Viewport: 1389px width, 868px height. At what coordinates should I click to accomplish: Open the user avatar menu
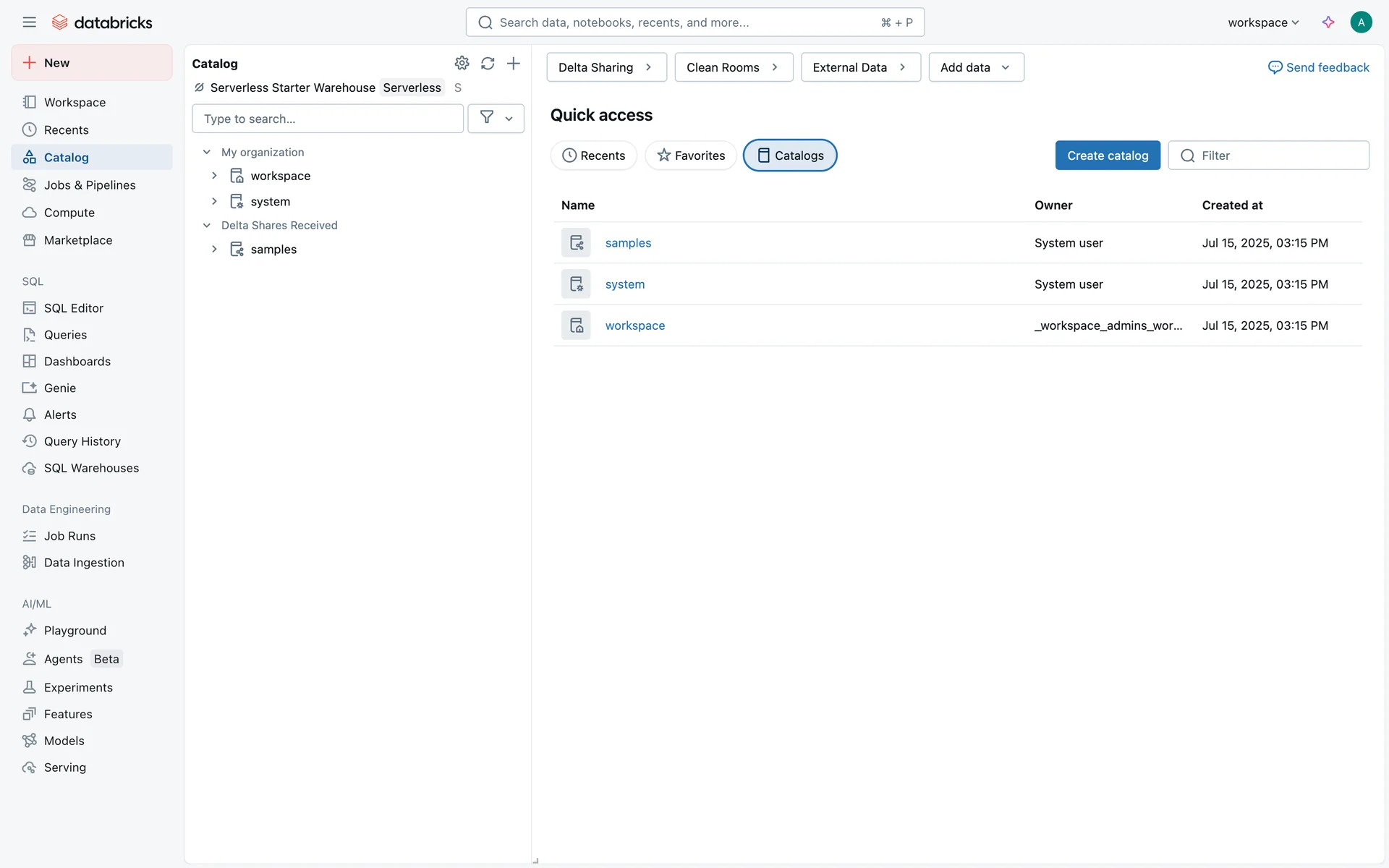[1361, 22]
